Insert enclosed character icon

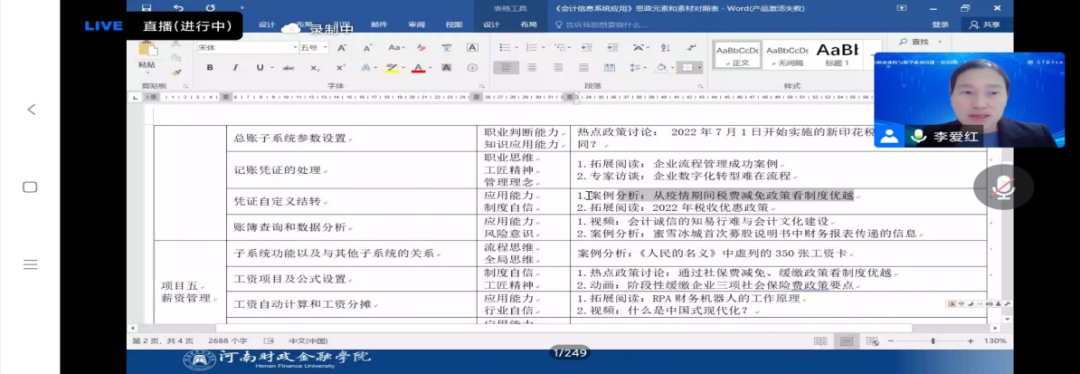472,67
